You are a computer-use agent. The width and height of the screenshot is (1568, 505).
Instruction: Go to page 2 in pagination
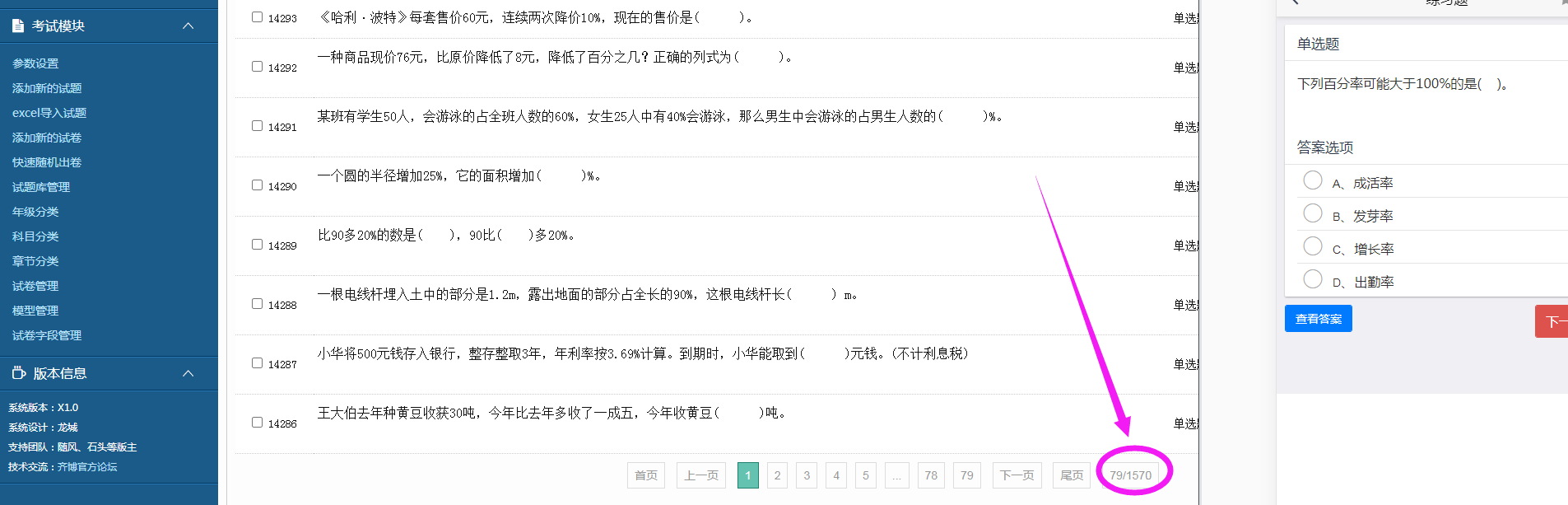coord(777,475)
